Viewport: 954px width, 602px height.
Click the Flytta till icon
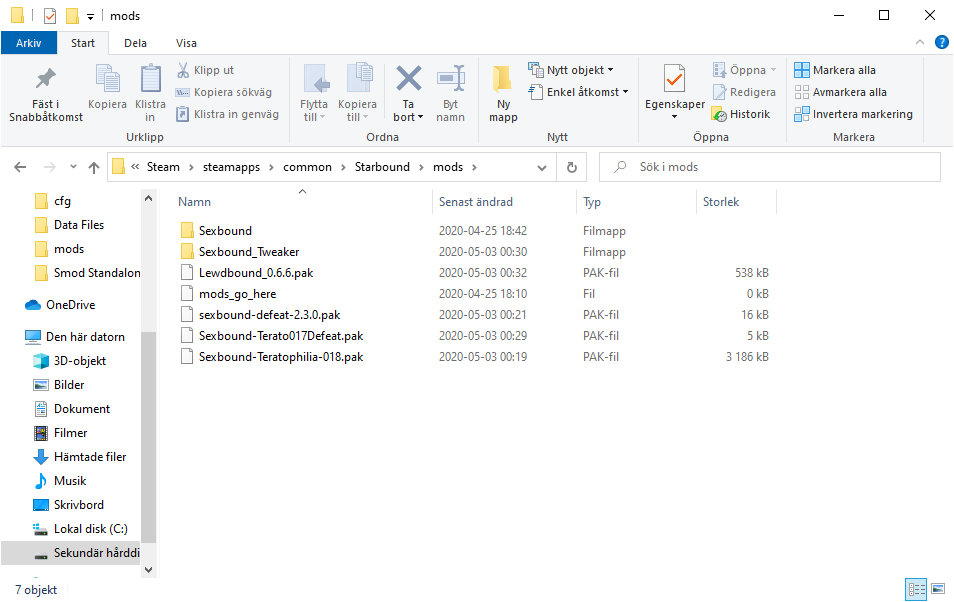tap(314, 80)
